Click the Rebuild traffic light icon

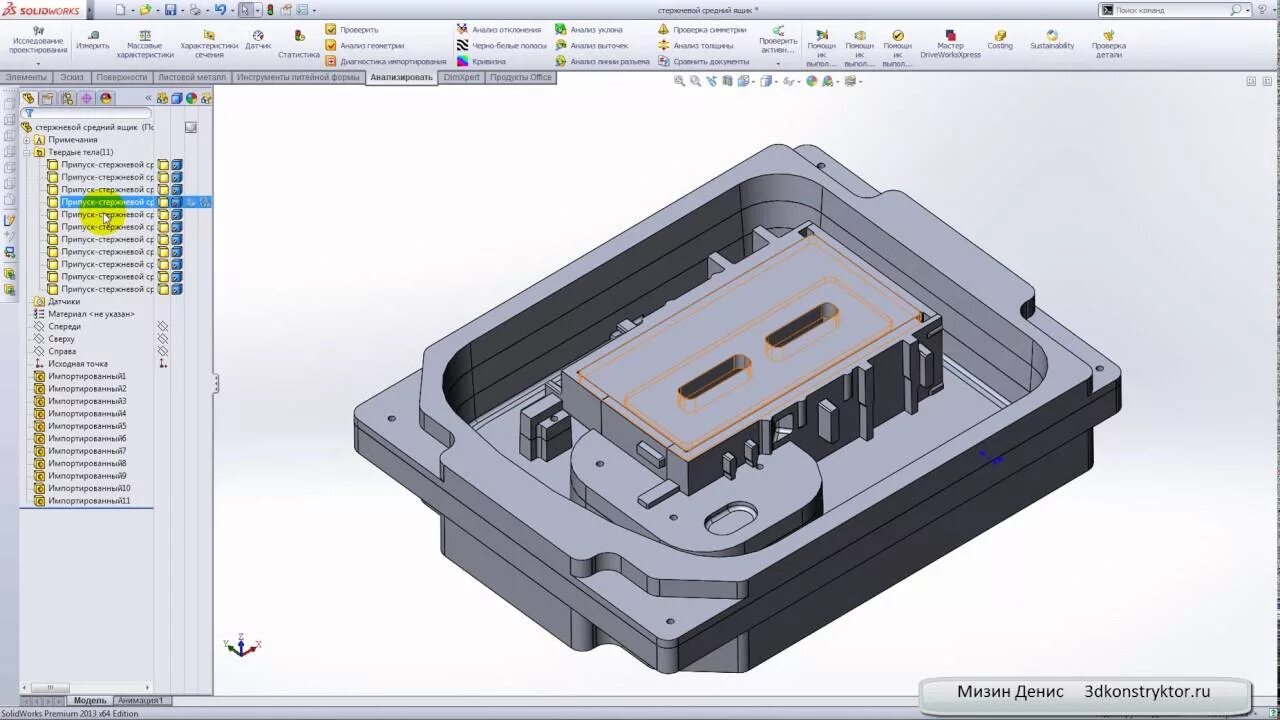(x=270, y=10)
